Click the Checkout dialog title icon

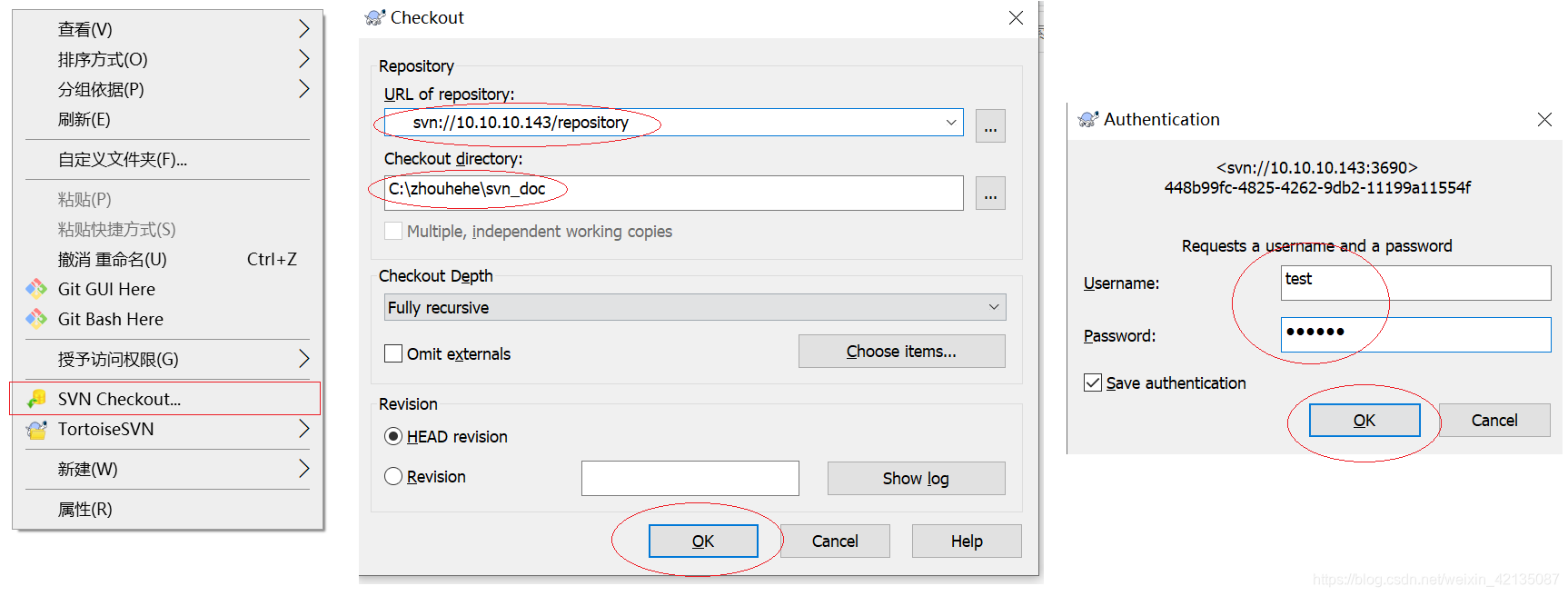click(374, 17)
